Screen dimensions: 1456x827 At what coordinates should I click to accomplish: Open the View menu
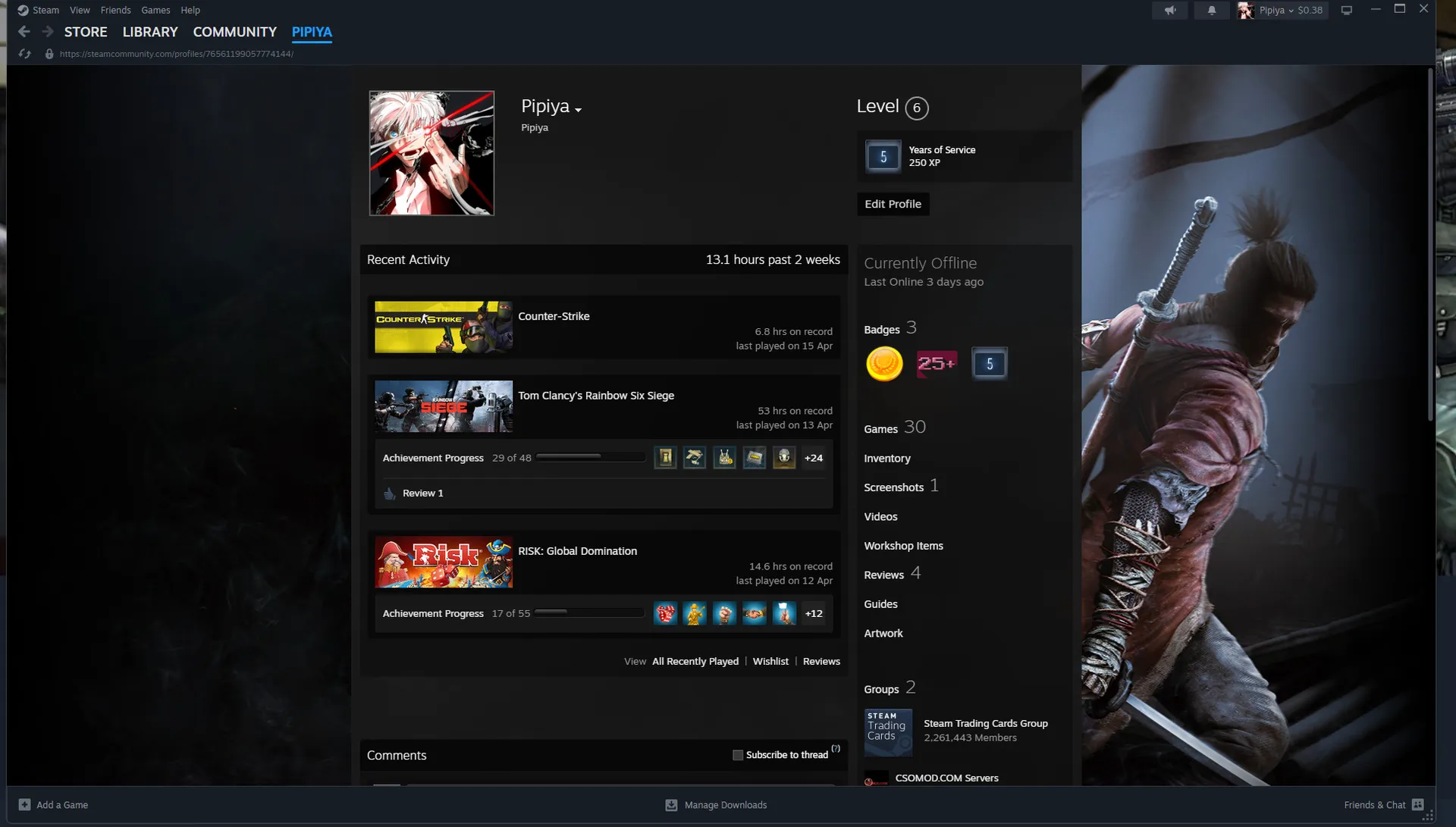[x=80, y=10]
